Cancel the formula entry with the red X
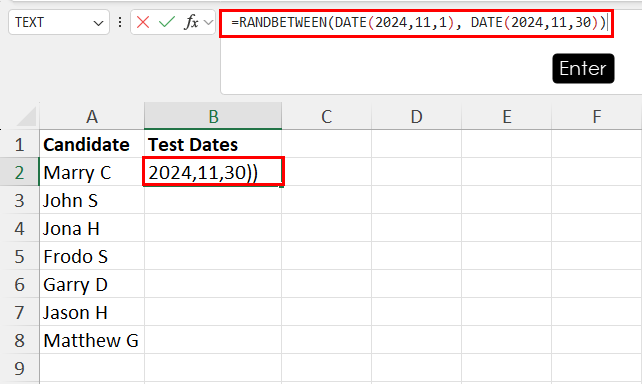 click(143, 22)
